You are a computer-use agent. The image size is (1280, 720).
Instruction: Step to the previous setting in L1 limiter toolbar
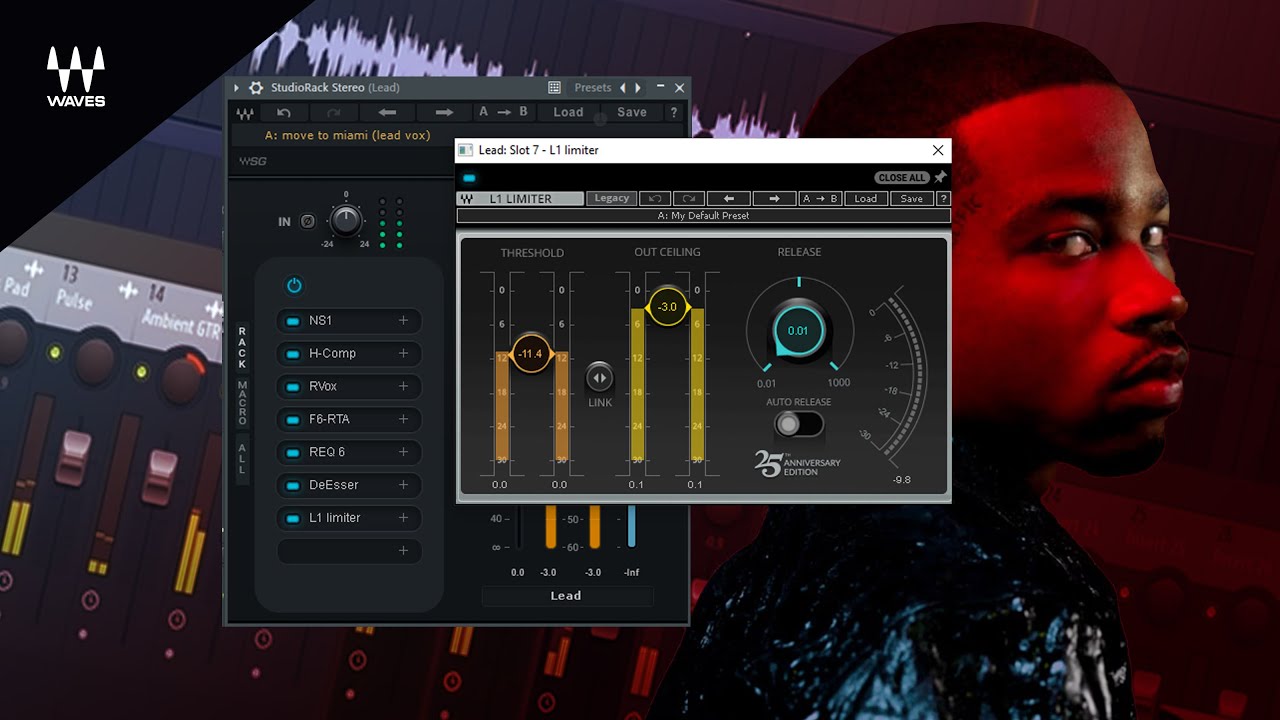(729, 199)
